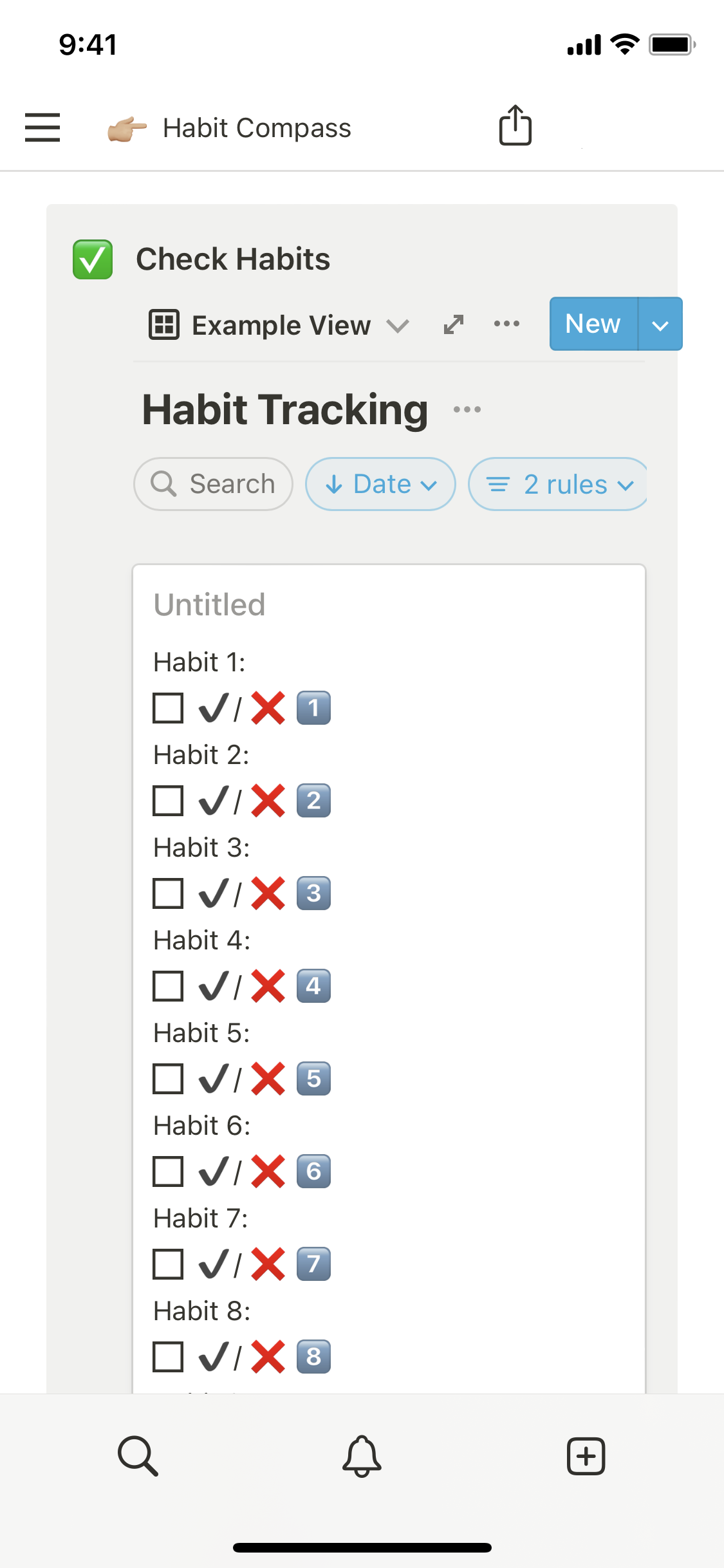Image resolution: width=724 pixels, height=1568 pixels.
Task: Open the Date sort dropdown
Action: (380, 484)
